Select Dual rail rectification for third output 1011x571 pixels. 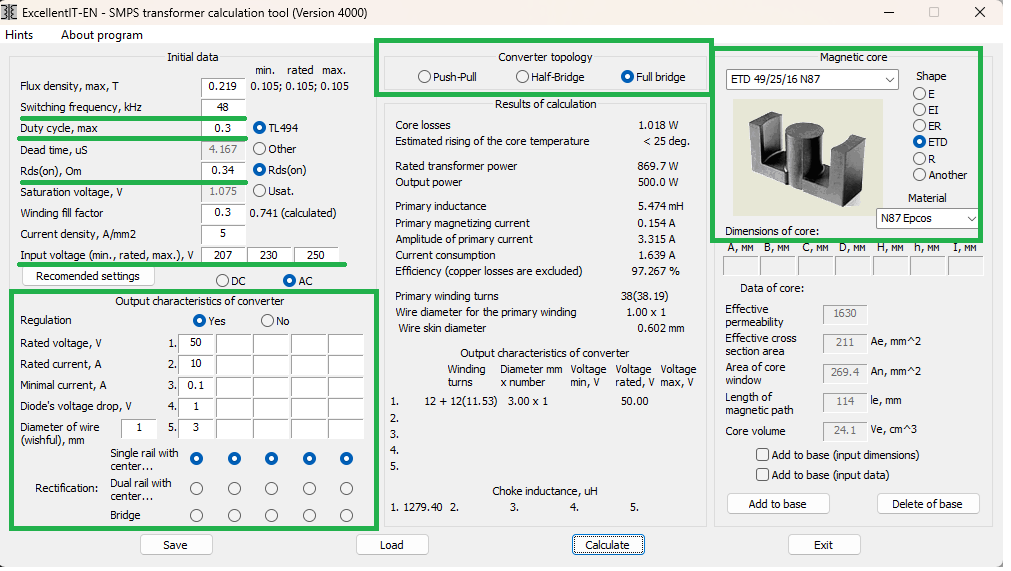[x=271, y=489]
